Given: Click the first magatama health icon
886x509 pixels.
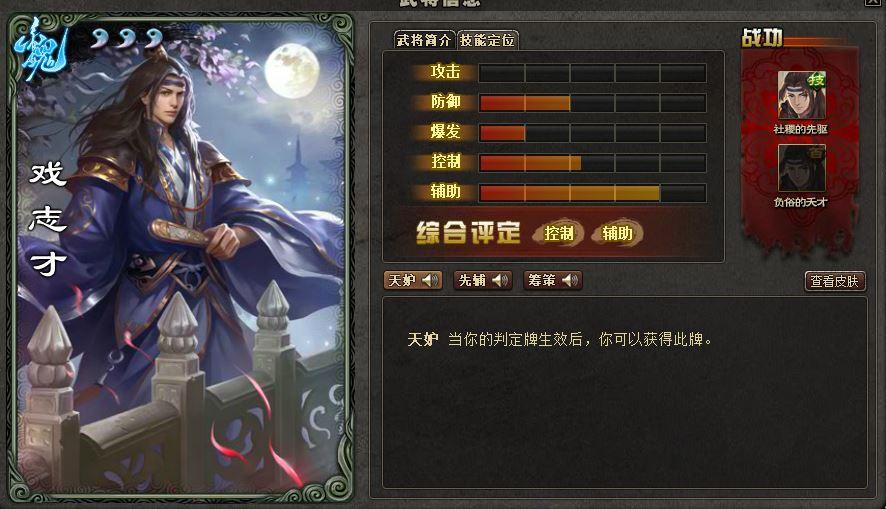Looking at the screenshot, I should [x=101, y=38].
